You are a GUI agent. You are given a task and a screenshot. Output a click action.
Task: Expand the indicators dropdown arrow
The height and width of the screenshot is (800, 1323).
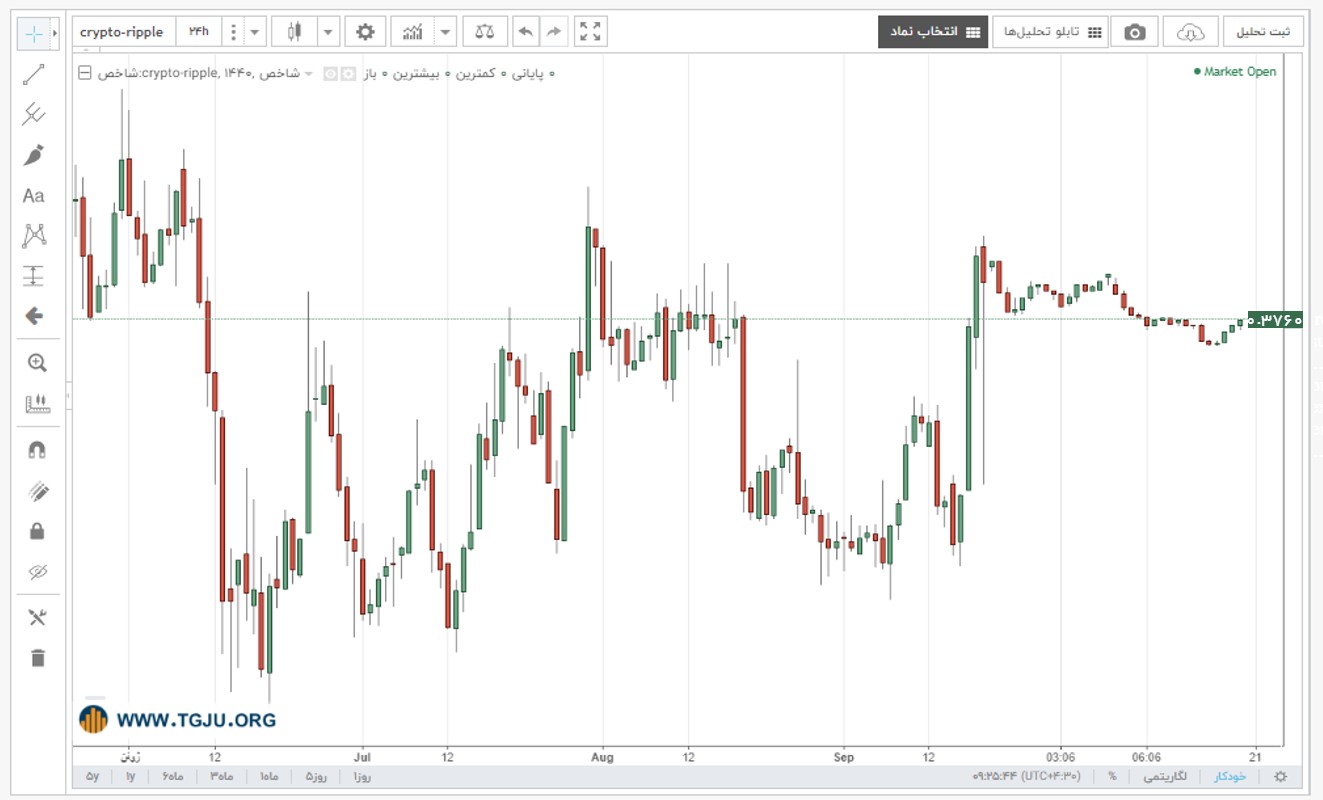[445, 32]
